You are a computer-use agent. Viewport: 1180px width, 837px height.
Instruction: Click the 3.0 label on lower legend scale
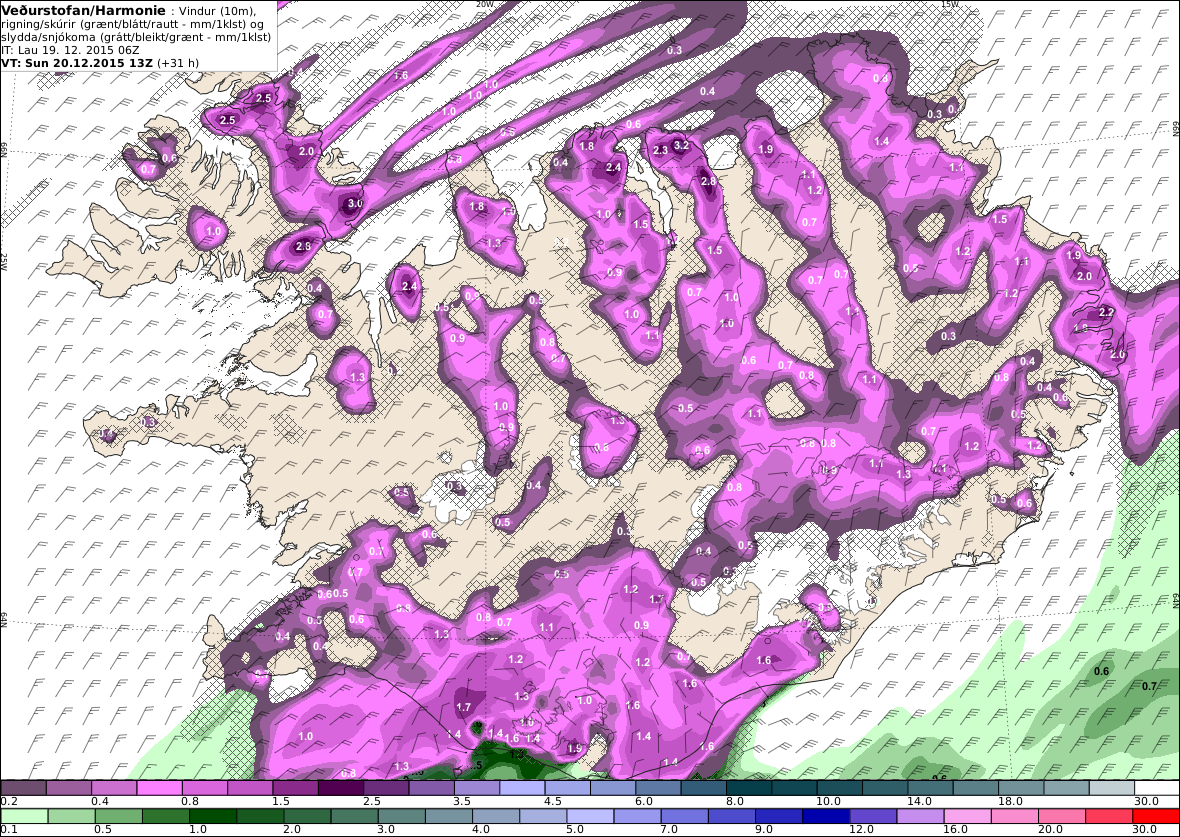386,829
